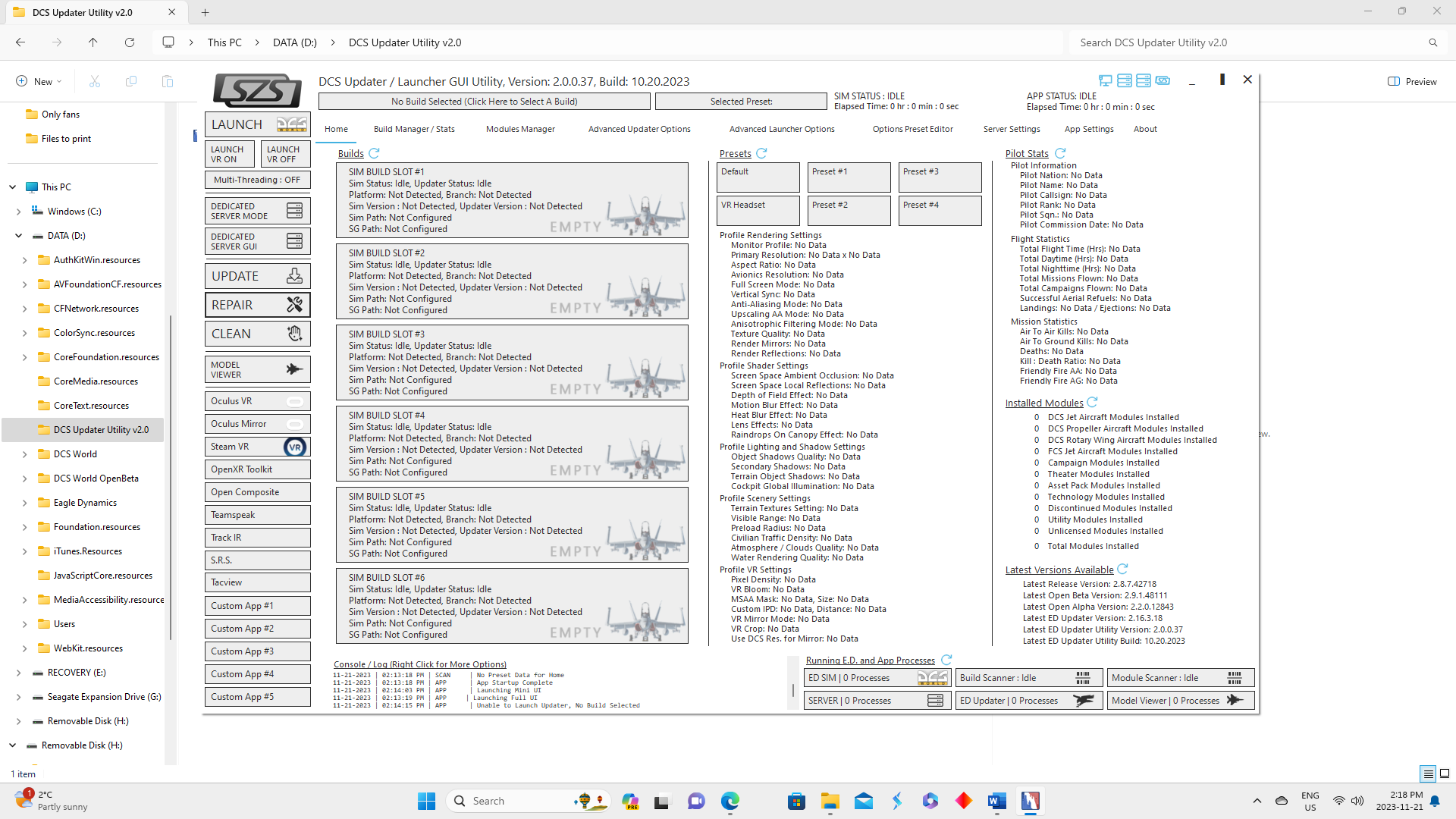Click the jet icon on MODEL VIEWER
The height and width of the screenshot is (819, 1456).
[294, 369]
